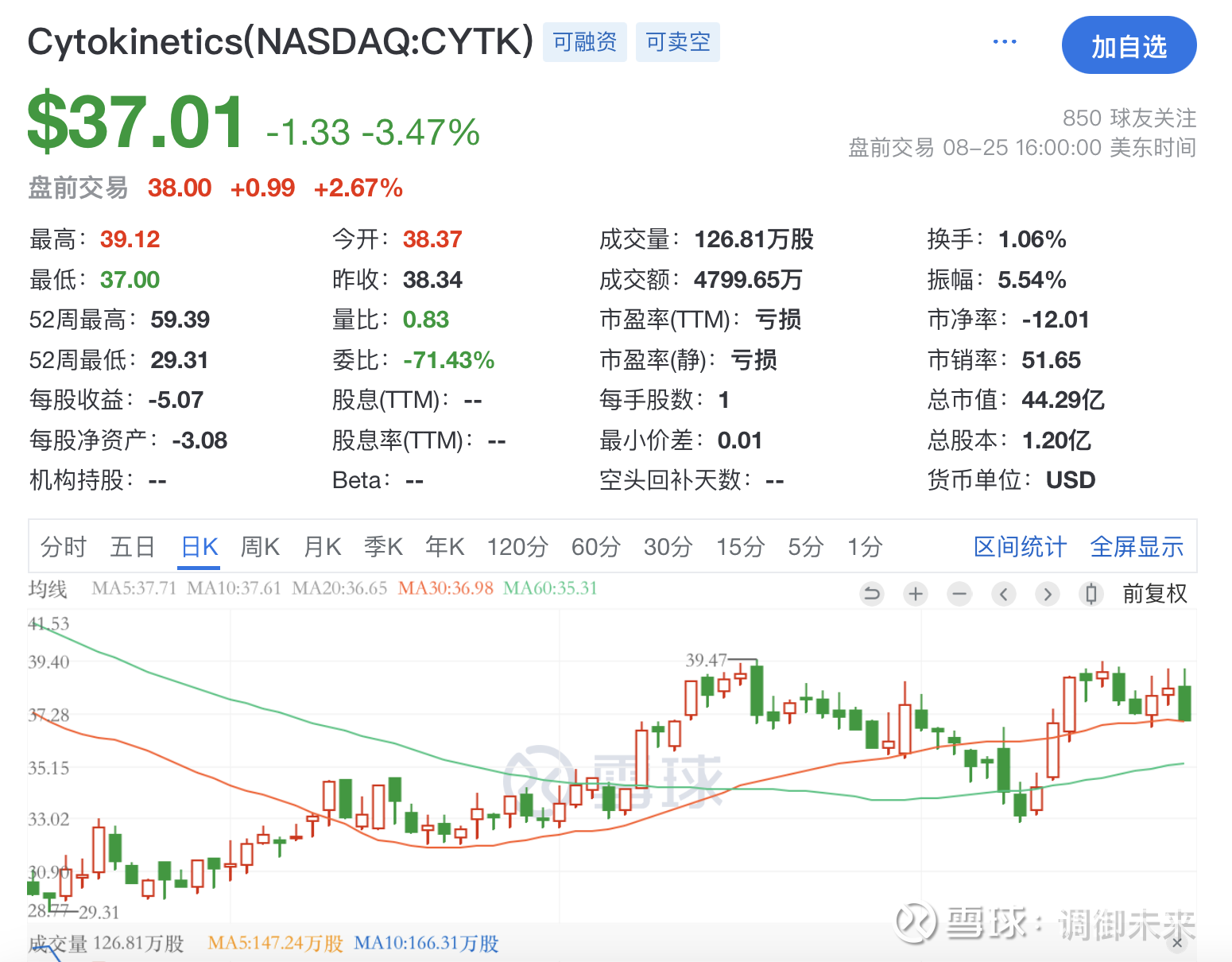Click the pre-market price 38.00
The width and height of the screenshot is (1232, 962).
pos(180,188)
